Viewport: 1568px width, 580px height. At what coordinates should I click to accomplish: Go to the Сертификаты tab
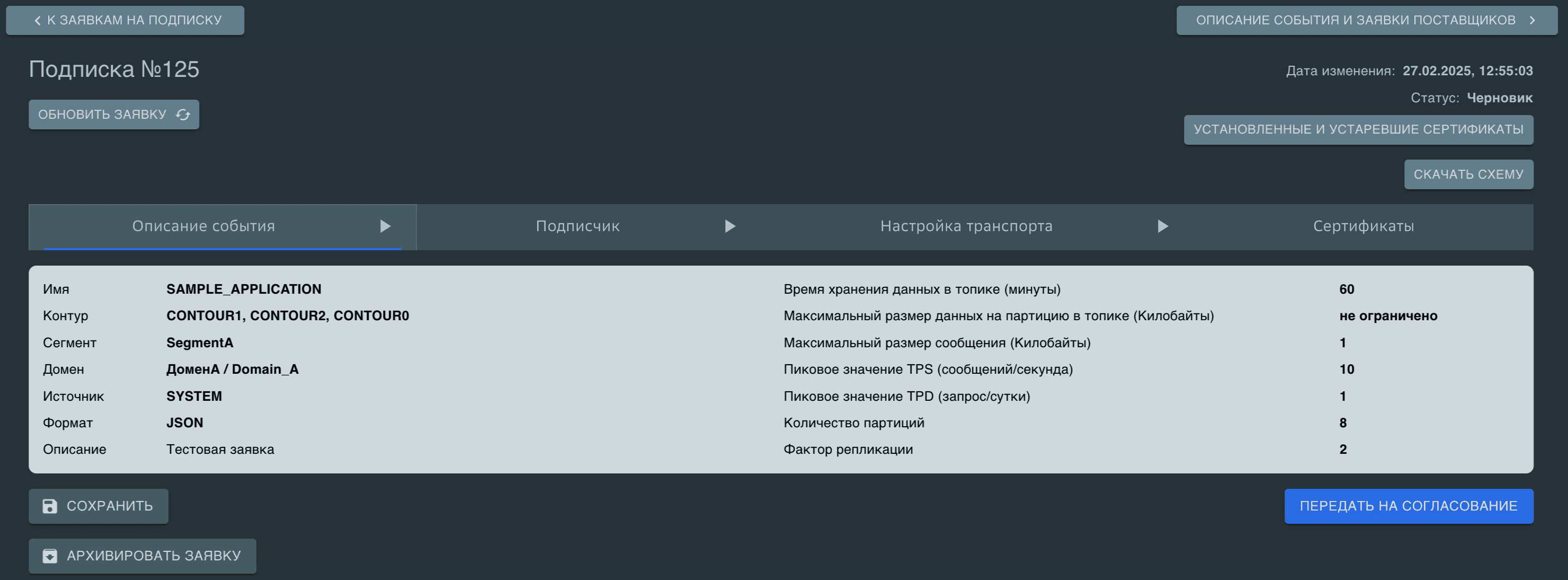[1363, 226]
